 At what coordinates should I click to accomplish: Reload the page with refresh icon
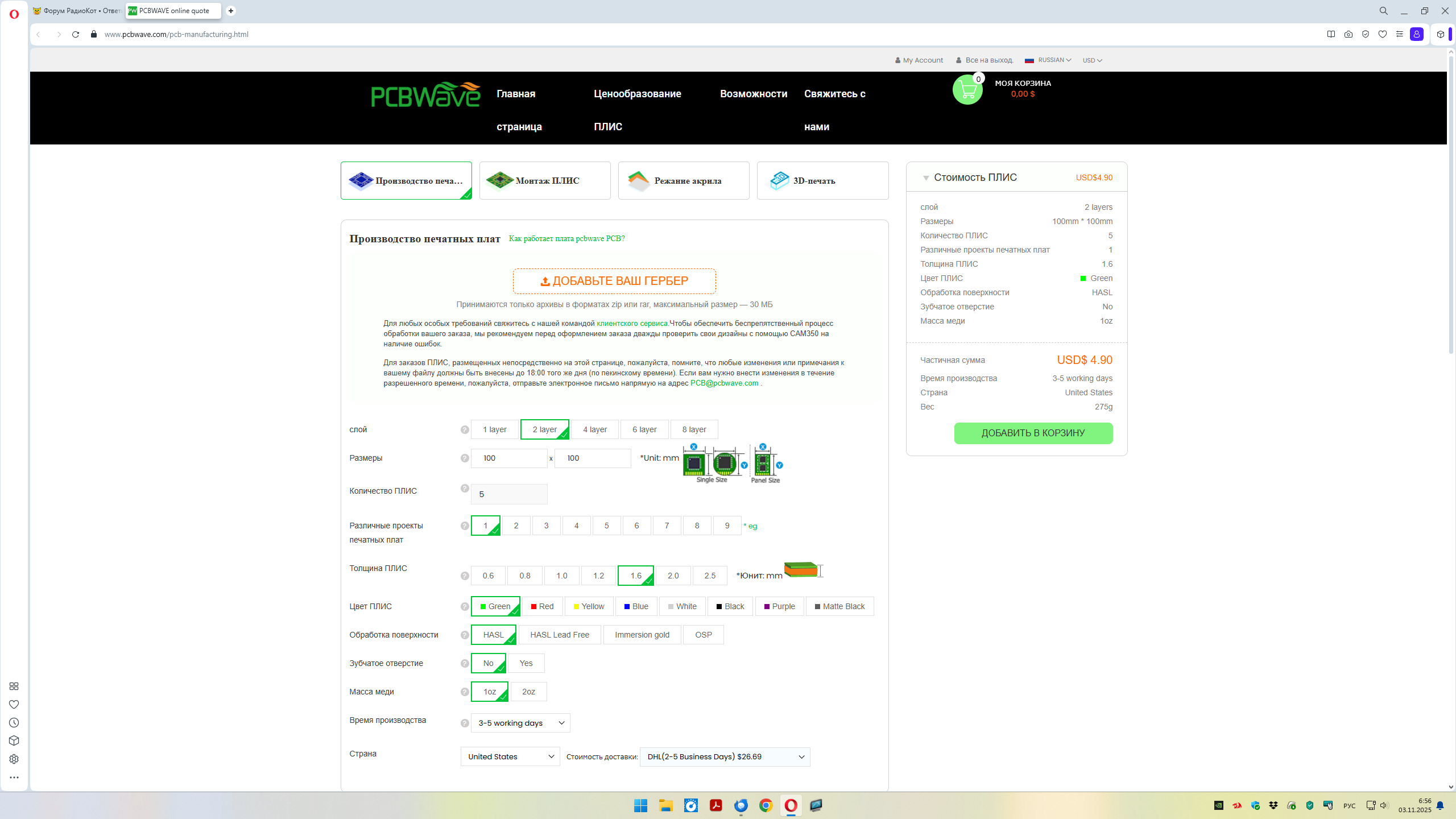[x=76, y=34]
